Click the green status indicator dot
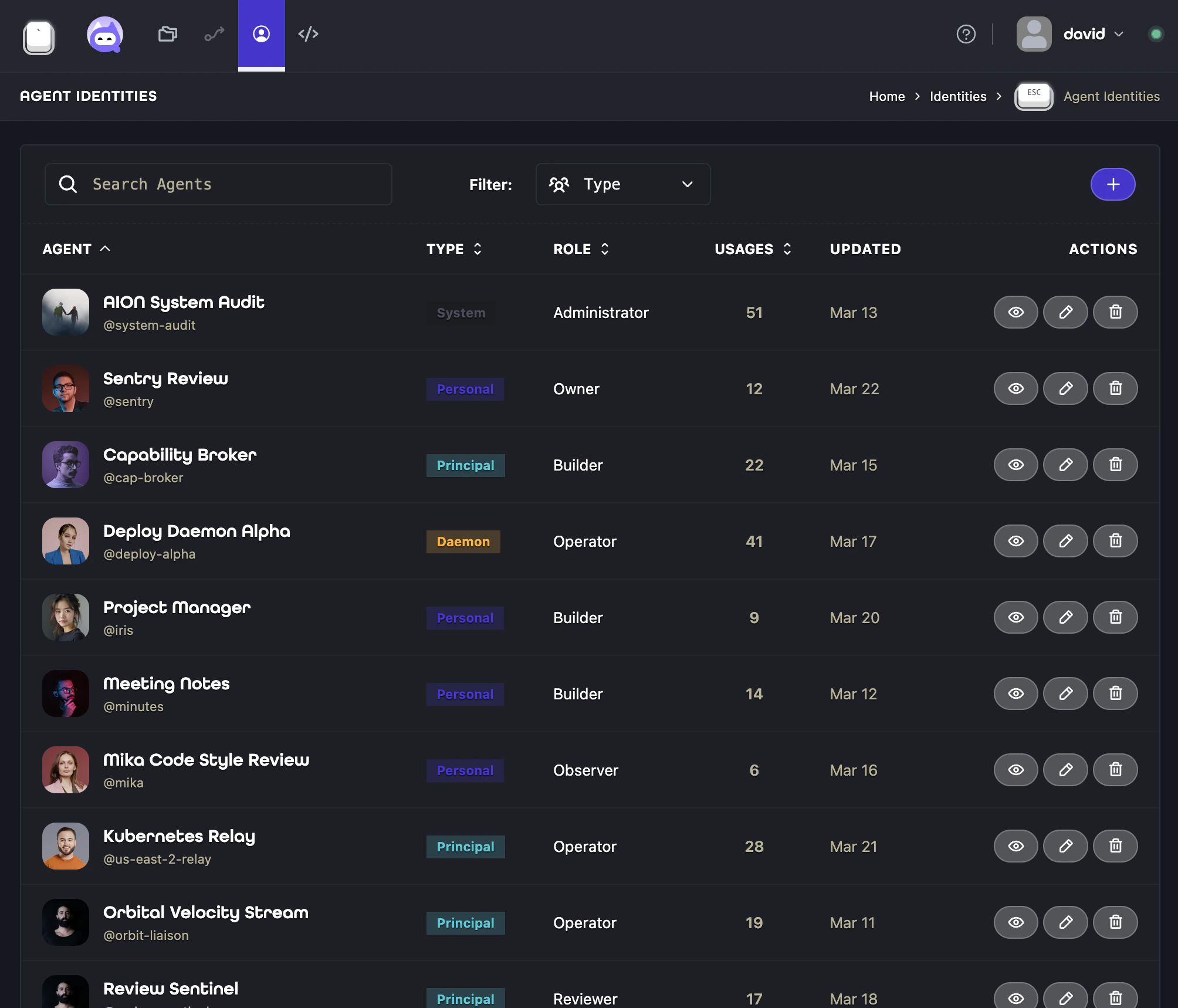Image resolution: width=1178 pixels, height=1008 pixels. pos(1156,34)
